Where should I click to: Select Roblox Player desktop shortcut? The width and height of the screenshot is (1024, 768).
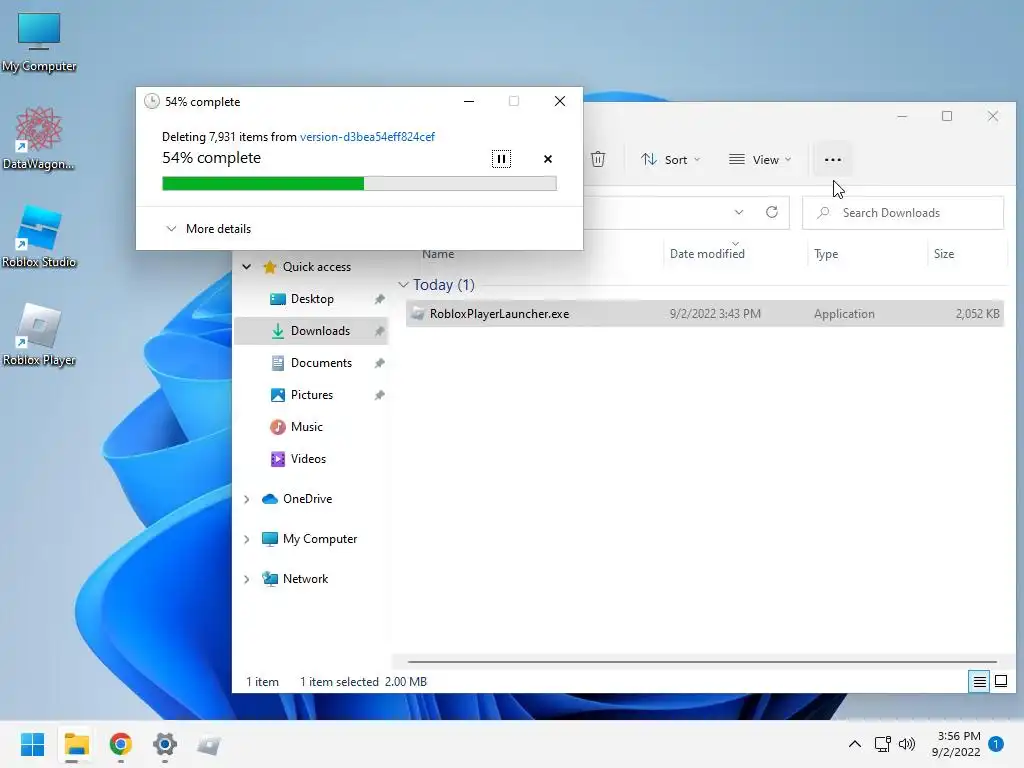click(39, 335)
